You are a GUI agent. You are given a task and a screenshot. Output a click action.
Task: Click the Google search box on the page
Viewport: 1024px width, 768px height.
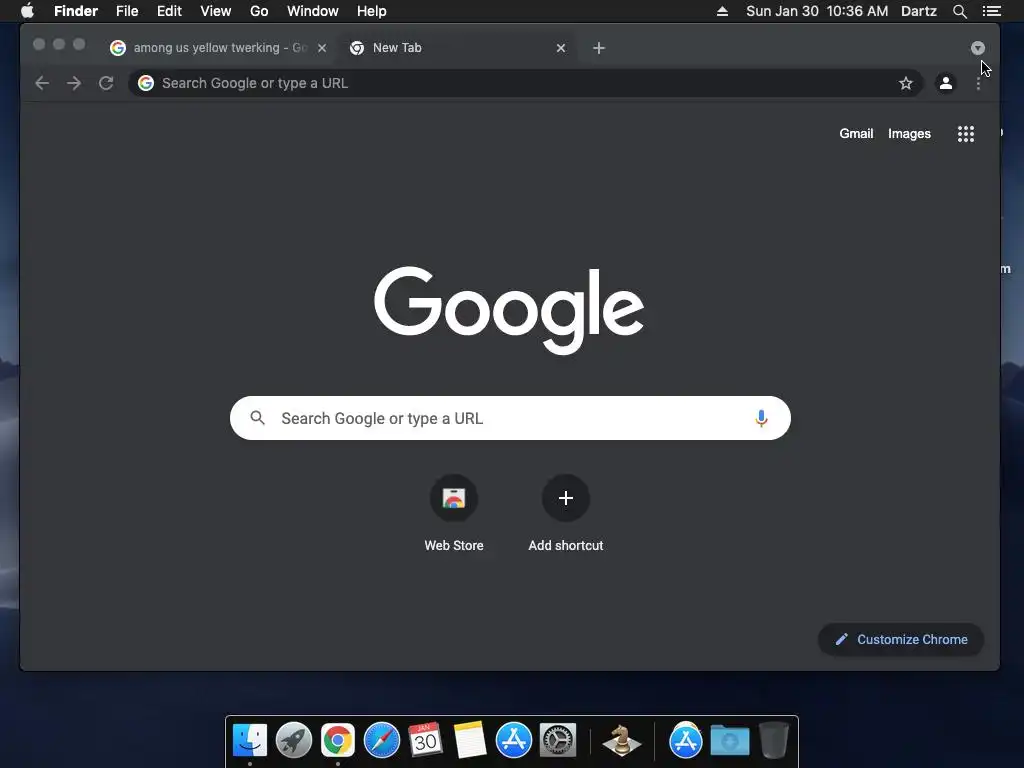click(x=510, y=418)
